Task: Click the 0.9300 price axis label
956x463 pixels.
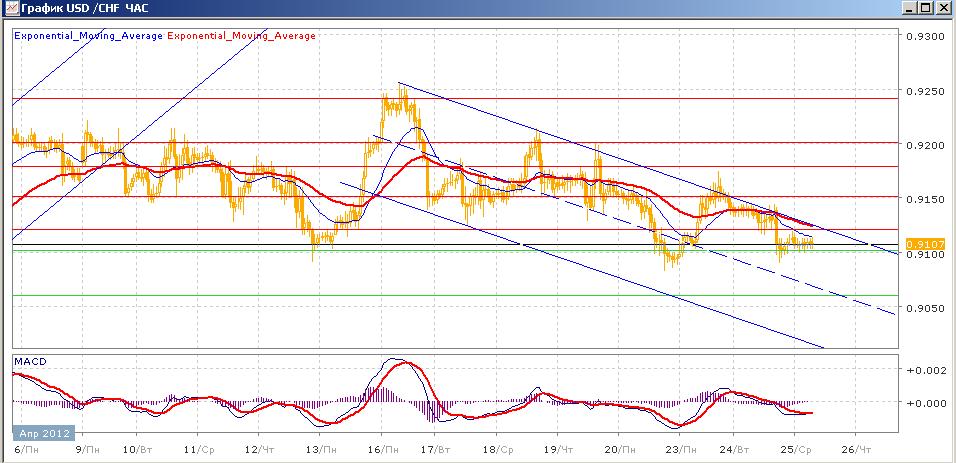Action: tap(925, 37)
